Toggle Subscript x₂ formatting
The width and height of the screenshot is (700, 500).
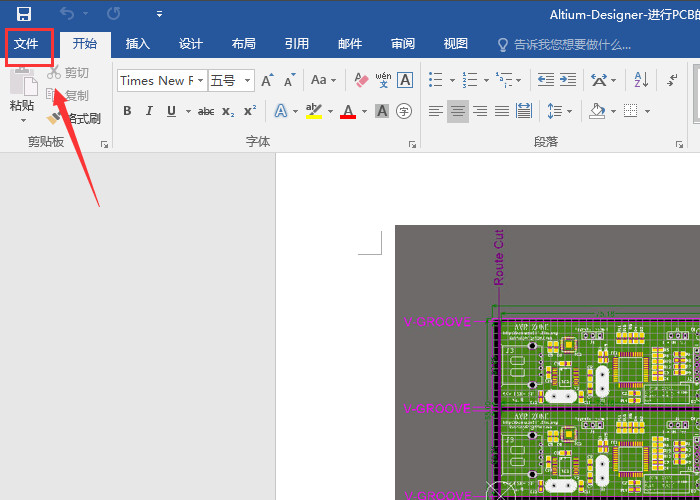(228, 111)
